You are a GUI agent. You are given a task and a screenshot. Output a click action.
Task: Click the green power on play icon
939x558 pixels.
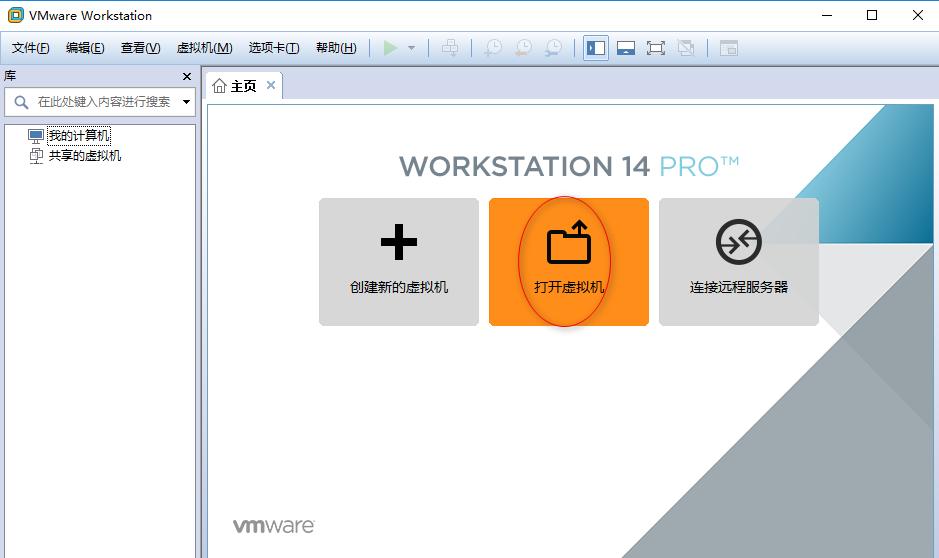pyautogui.click(x=390, y=48)
